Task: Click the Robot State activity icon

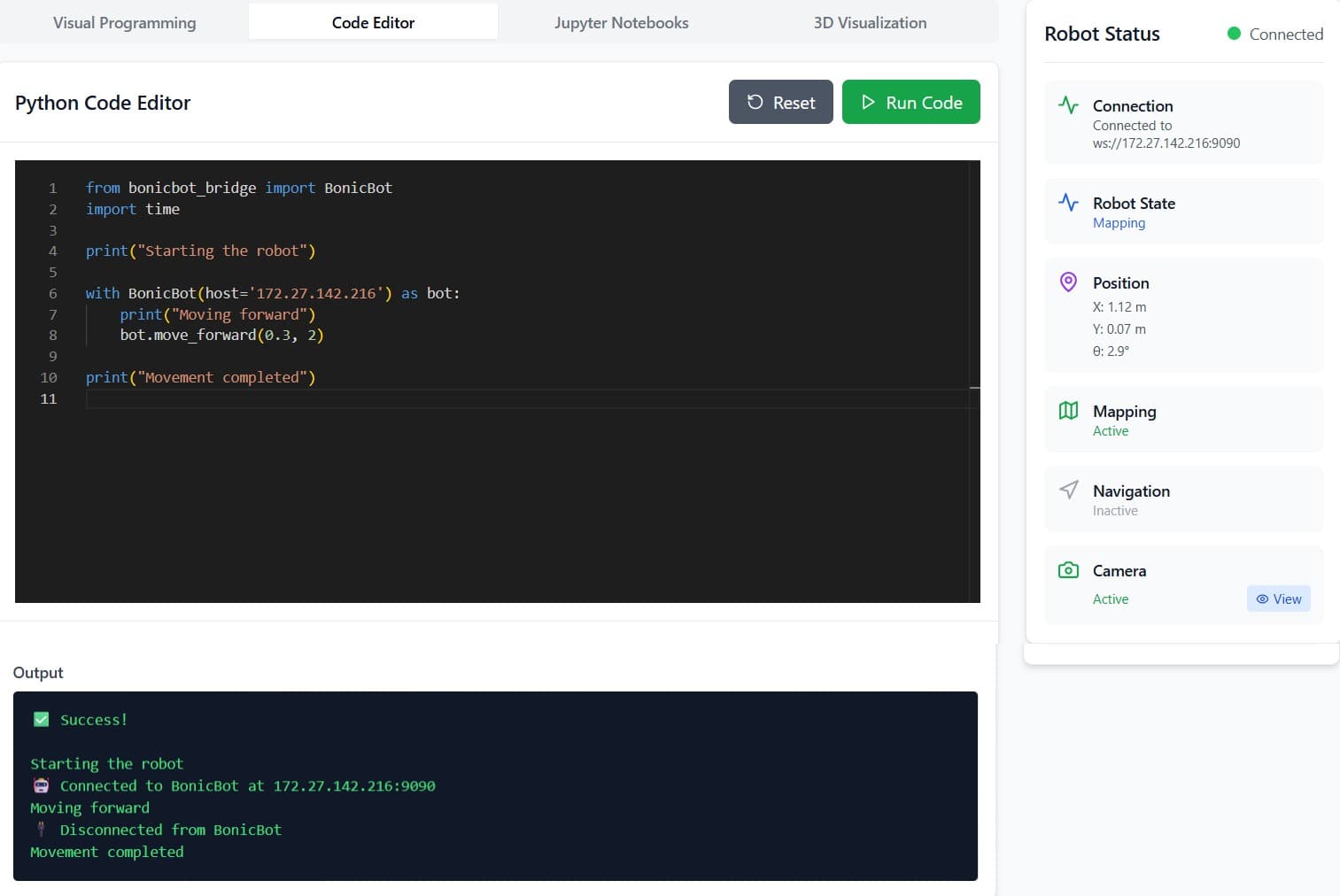Action: pyautogui.click(x=1068, y=201)
